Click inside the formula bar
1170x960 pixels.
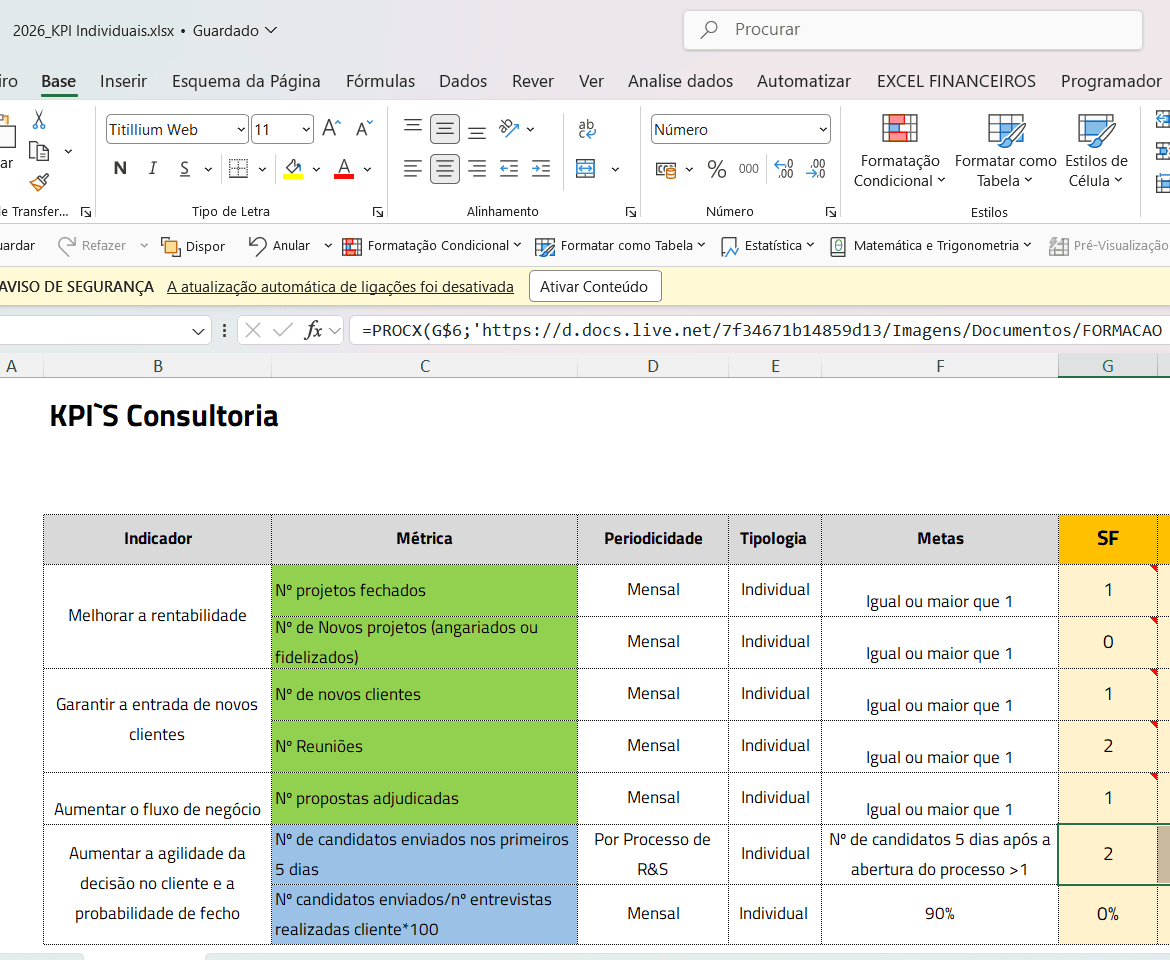click(761, 330)
